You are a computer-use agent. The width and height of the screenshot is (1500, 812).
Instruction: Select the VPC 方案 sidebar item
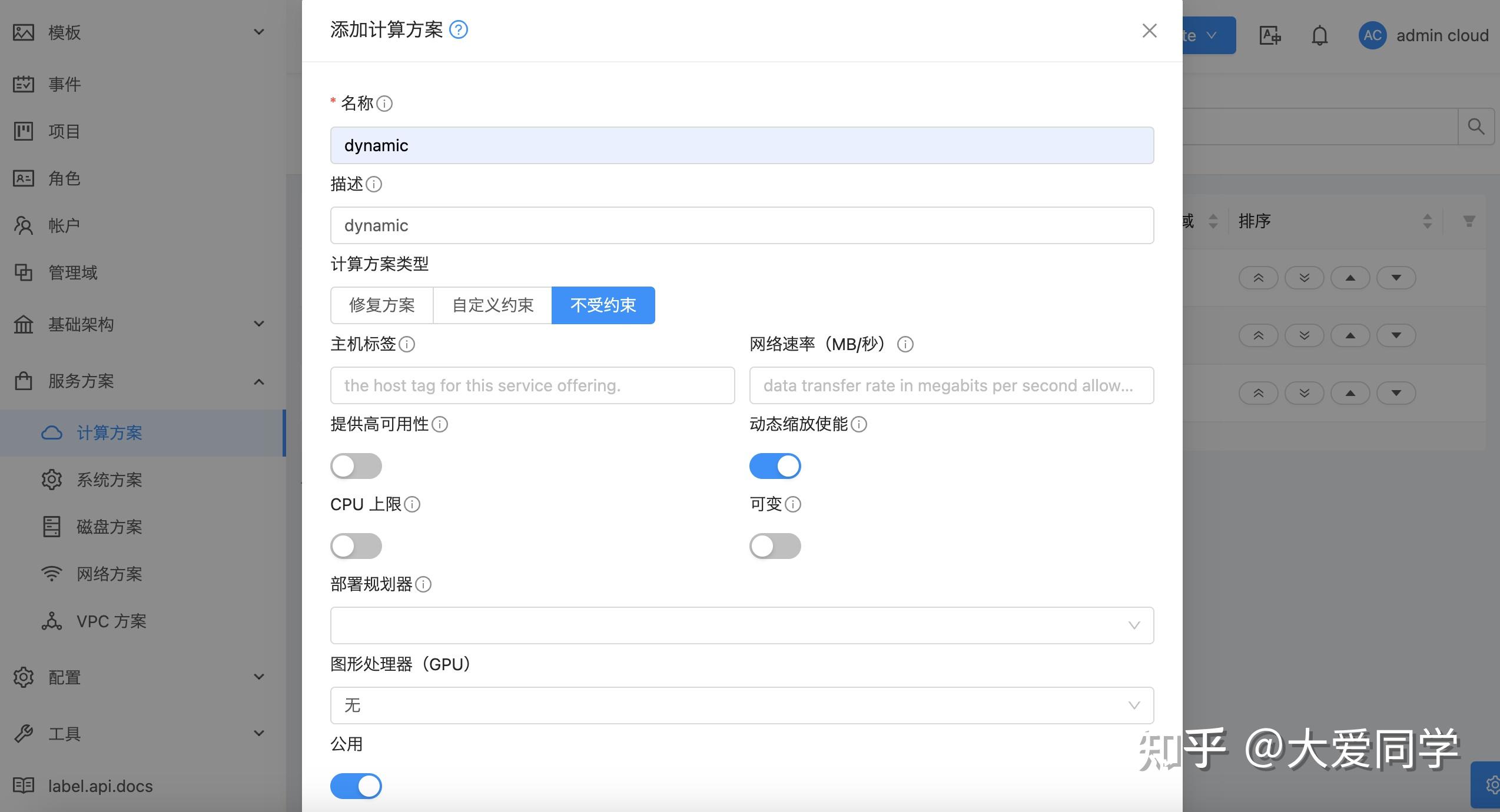coord(112,621)
